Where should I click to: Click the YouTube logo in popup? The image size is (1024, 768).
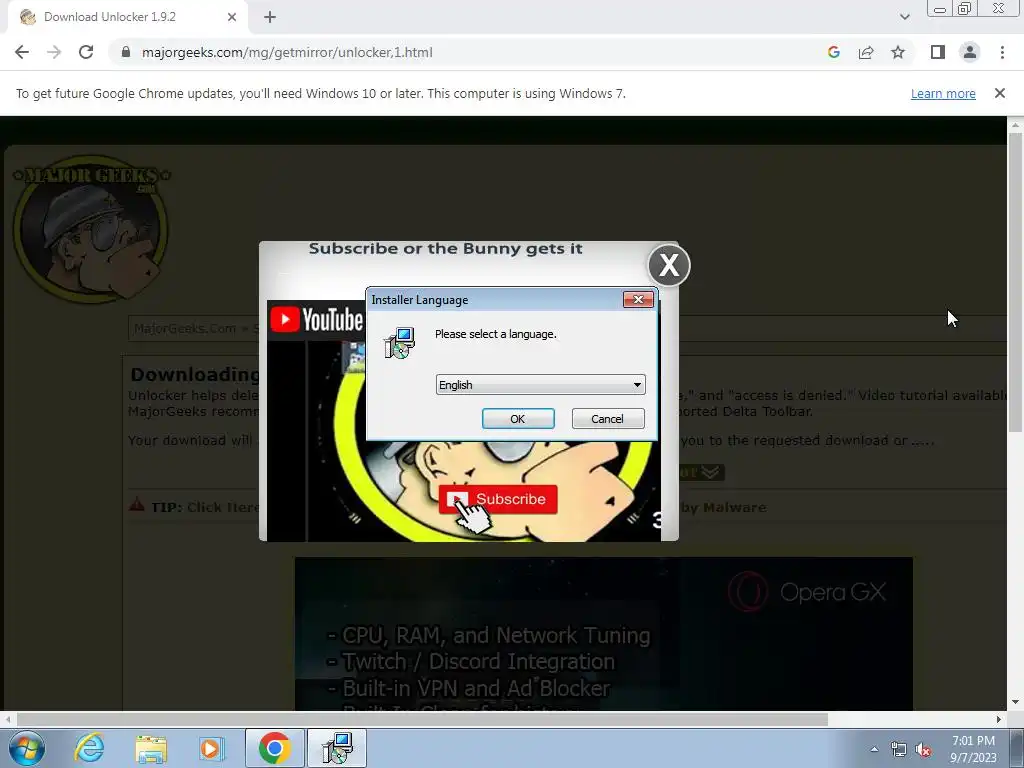coord(316,320)
